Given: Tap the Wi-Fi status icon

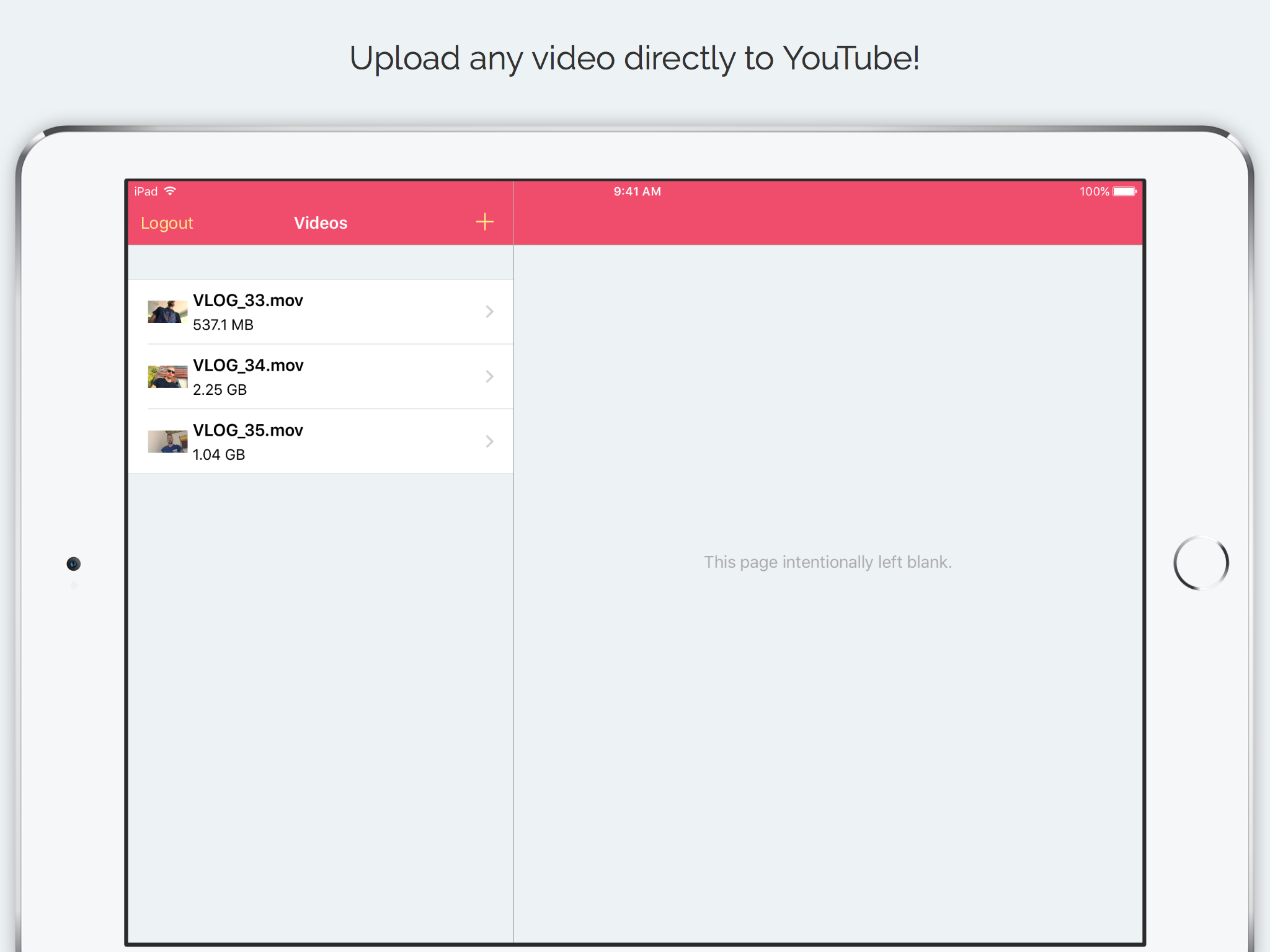Looking at the screenshot, I should (x=171, y=191).
